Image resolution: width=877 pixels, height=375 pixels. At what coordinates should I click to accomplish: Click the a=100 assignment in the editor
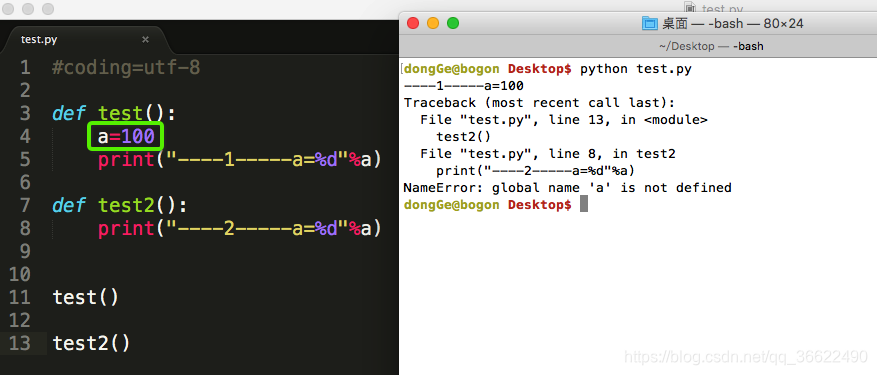click(126, 137)
